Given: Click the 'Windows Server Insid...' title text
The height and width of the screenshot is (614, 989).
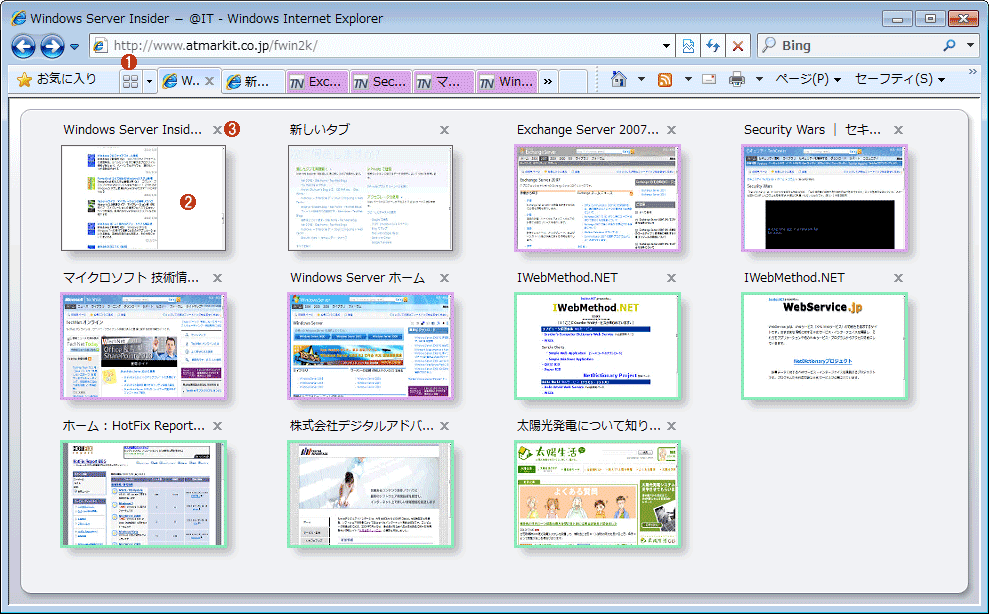Looking at the screenshot, I should 132,129.
